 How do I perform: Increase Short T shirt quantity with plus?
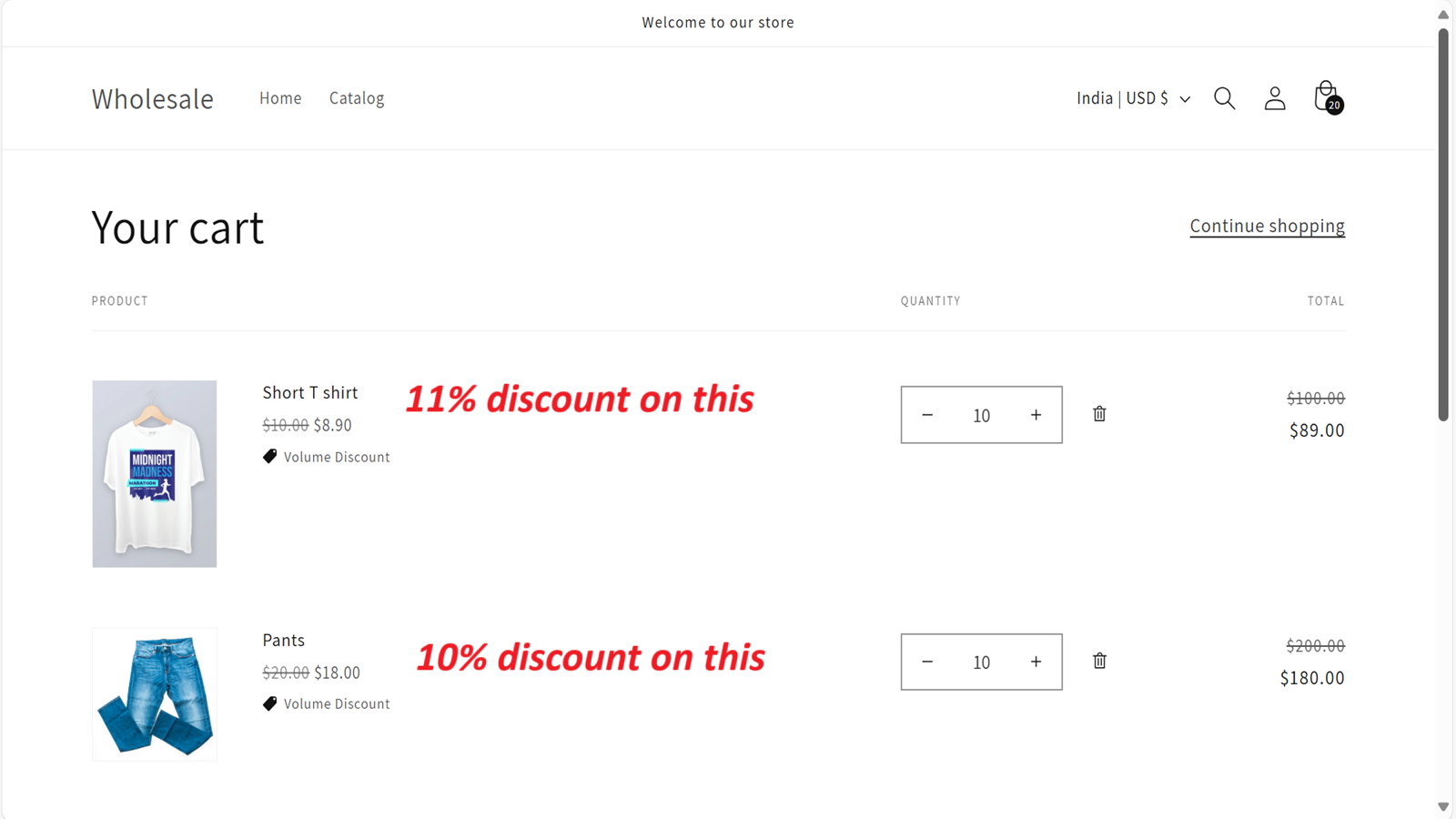pyautogui.click(x=1036, y=415)
